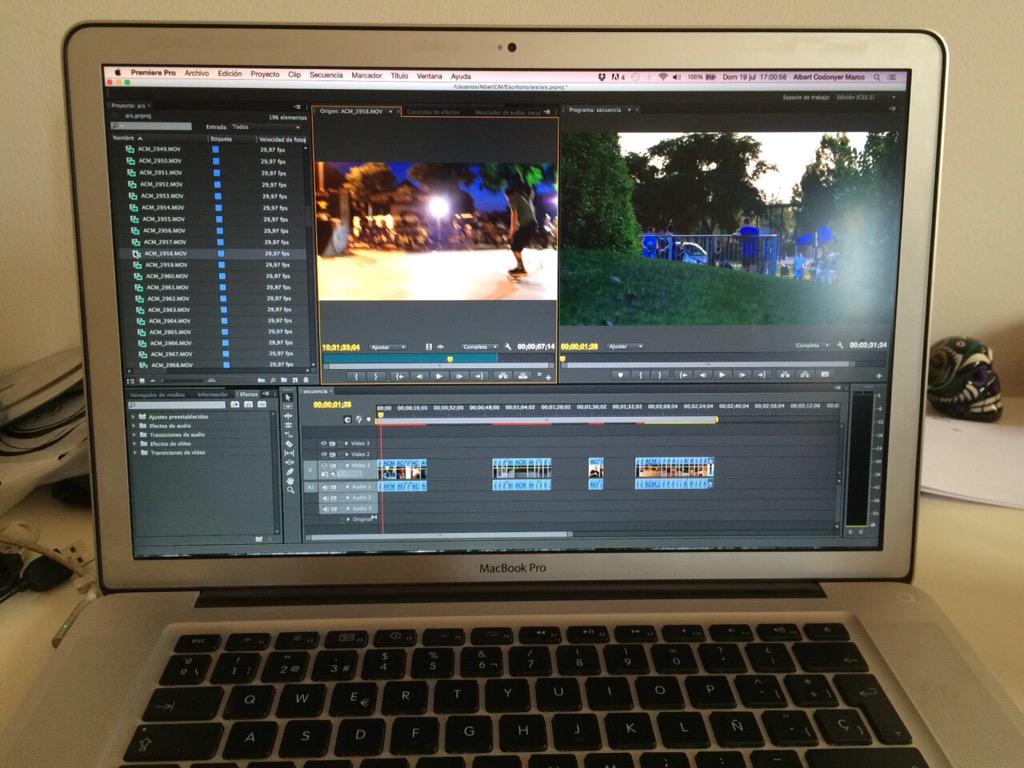Screen dimensions: 1024x768
Task: Mute the Audio 3 track speaker
Action: [325, 509]
